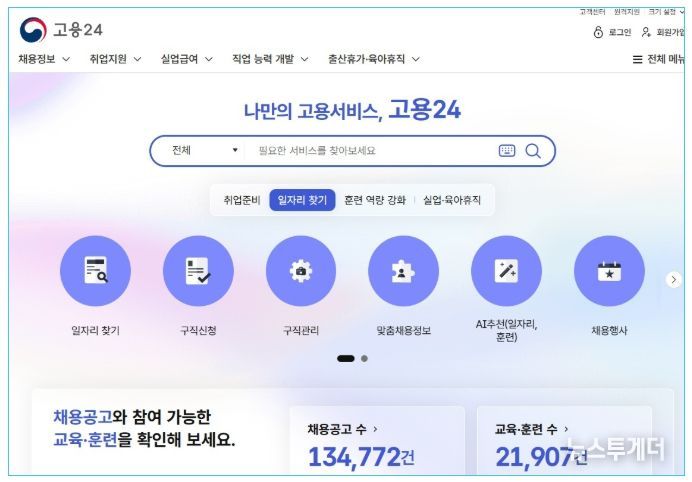The width and height of the screenshot is (692, 482).
Task: Expand the 전체 category dropdown in search bar
Action: coord(204,151)
